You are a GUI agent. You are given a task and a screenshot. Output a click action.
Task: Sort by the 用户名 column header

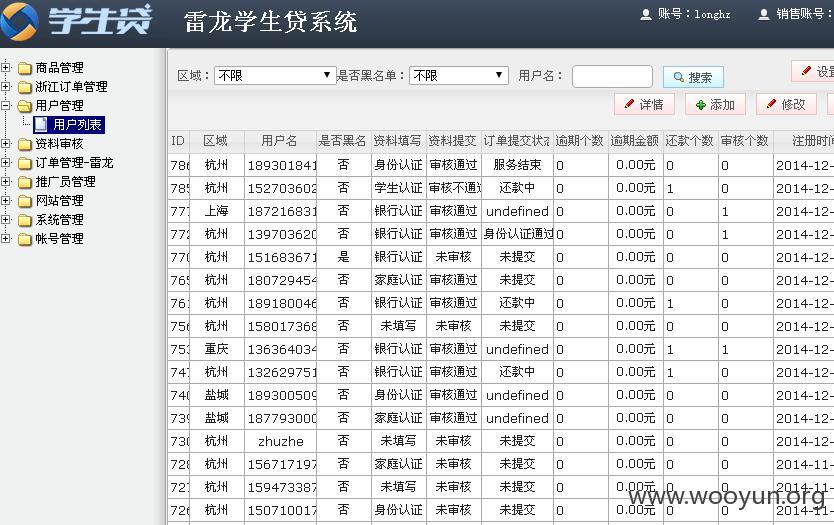tap(280, 141)
